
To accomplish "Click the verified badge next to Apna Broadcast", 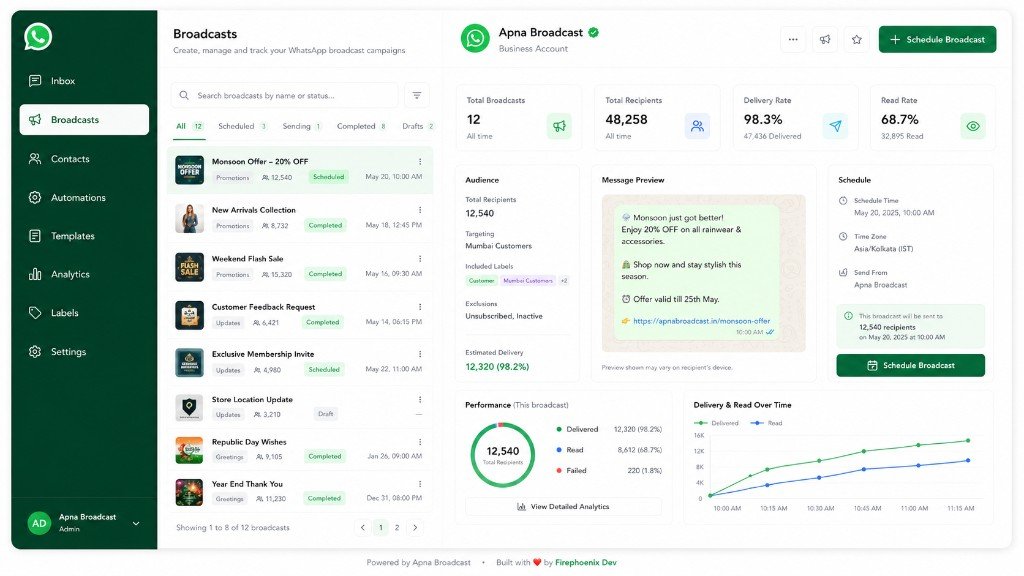I will click(x=594, y=32).
